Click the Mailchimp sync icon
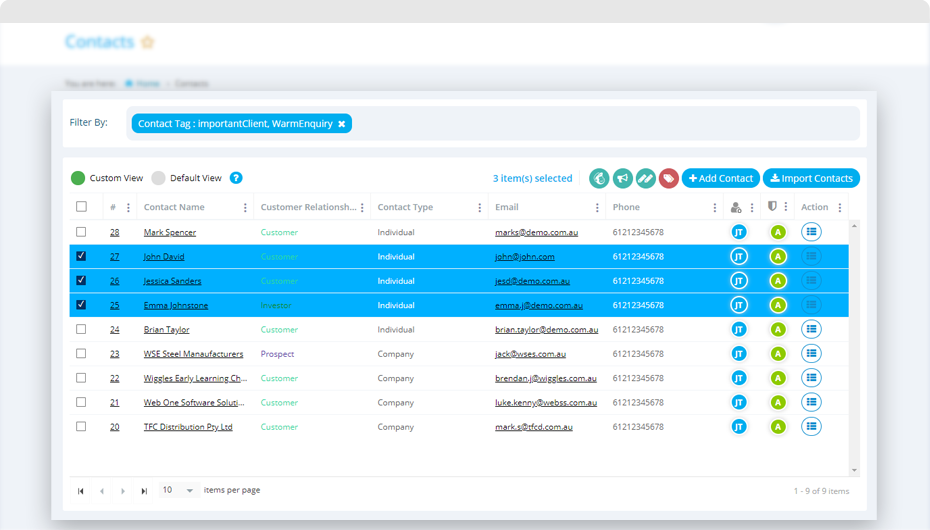The height and width of the screenshot is (530, 930). [599, 178]
